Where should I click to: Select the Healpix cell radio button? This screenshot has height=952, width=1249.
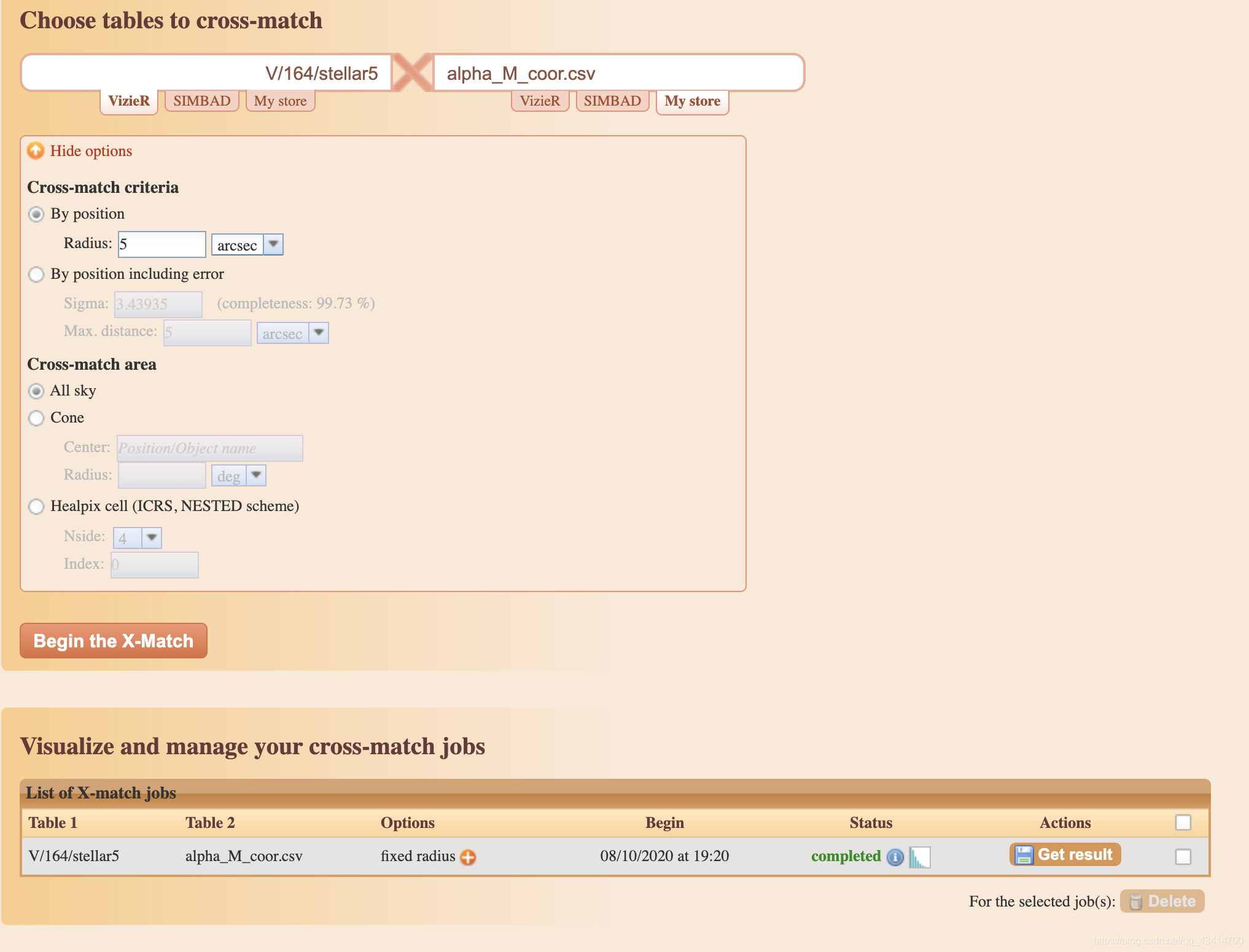point(36,506)
